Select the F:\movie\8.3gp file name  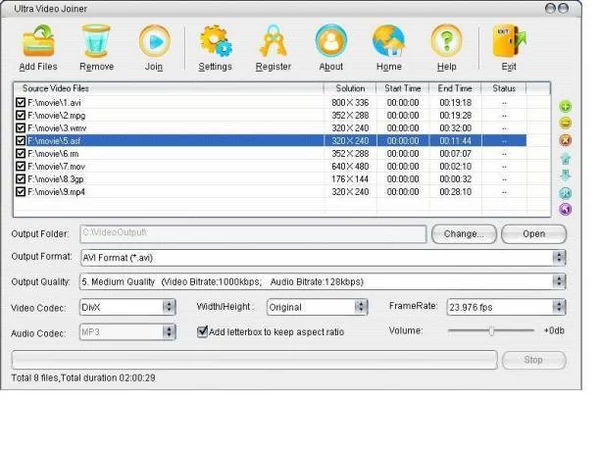(55, 179)
